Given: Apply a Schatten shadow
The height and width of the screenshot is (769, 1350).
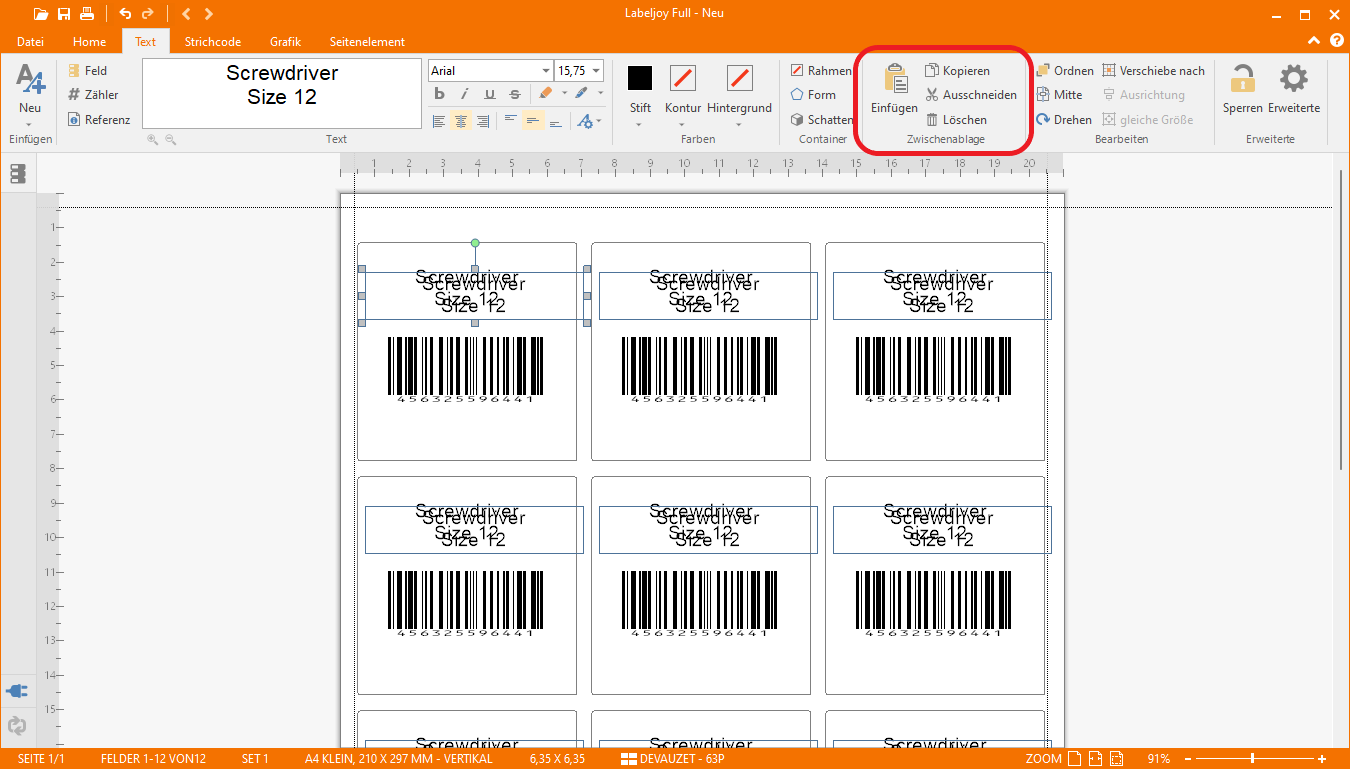Looking at the screenshot, I should click(821, 119).
